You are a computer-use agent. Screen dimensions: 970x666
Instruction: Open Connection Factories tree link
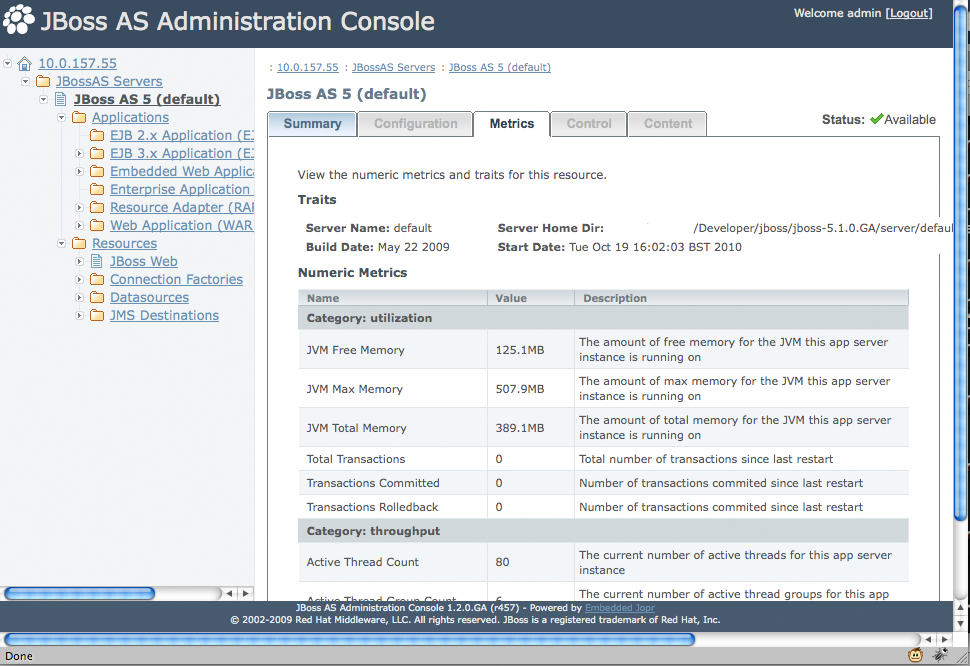176,280
